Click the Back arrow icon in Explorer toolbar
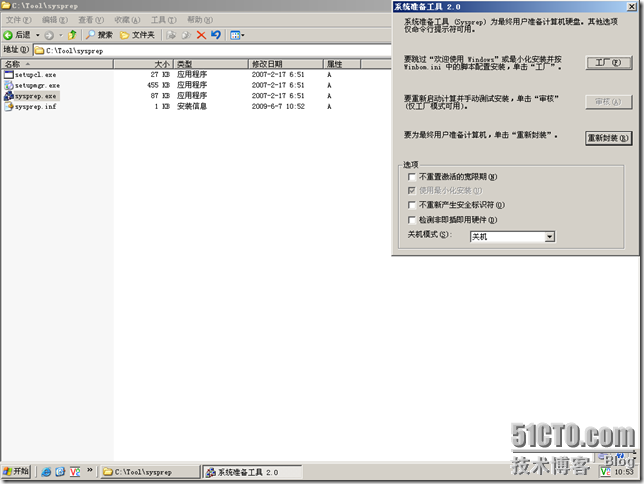The image size is (644, 484). tap(8, 35)
